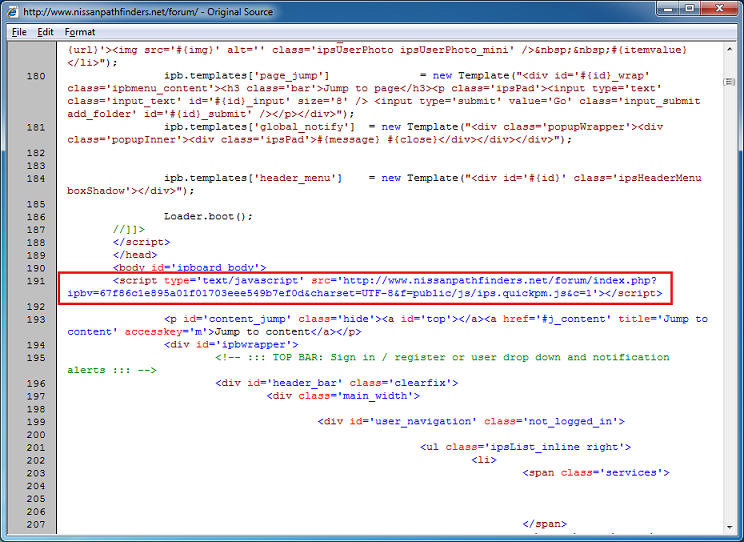Click the <li> tag on line 202
This screenshot has height=542, width=744.
point(484,460)
